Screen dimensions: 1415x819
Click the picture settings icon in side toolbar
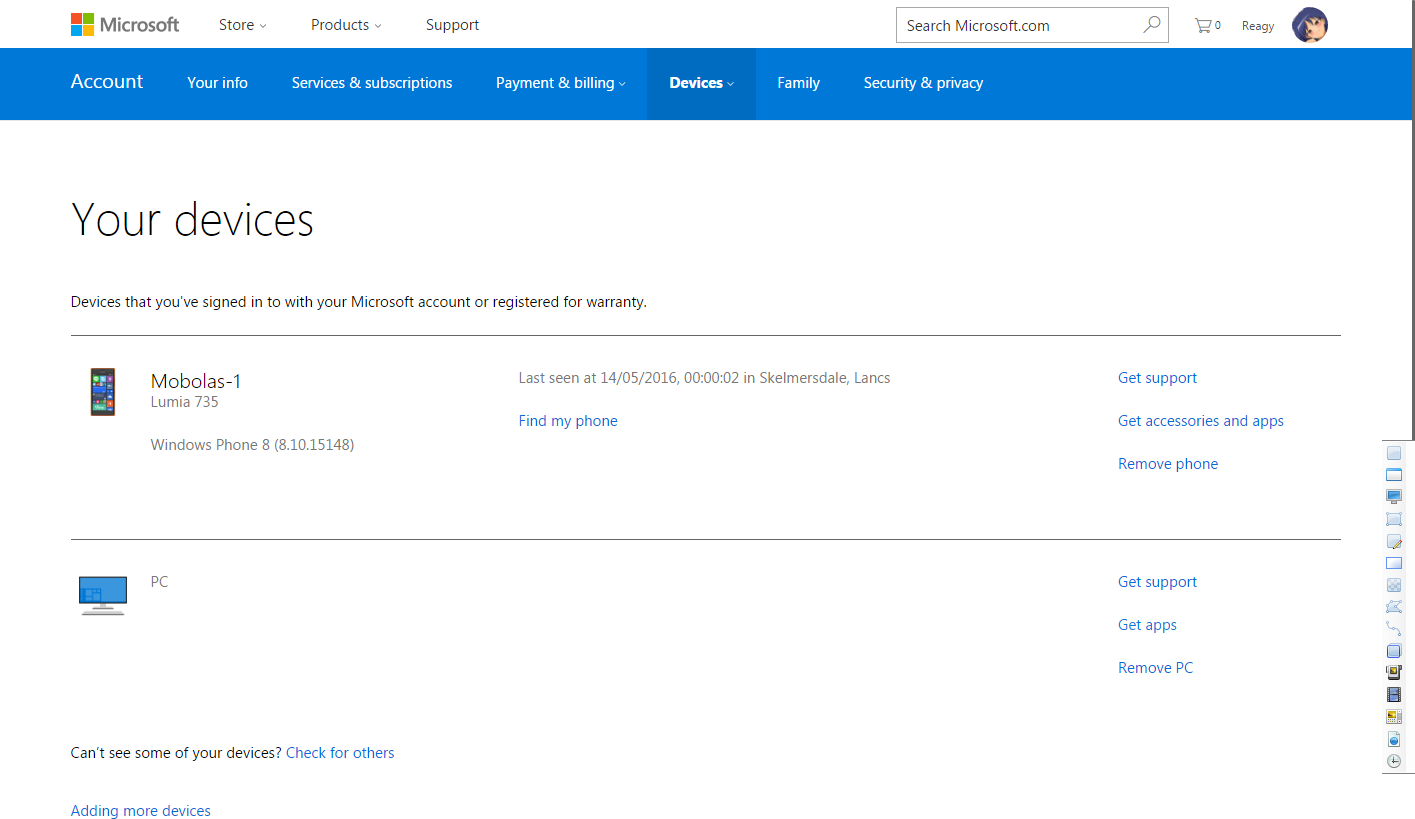point(1394,716)
